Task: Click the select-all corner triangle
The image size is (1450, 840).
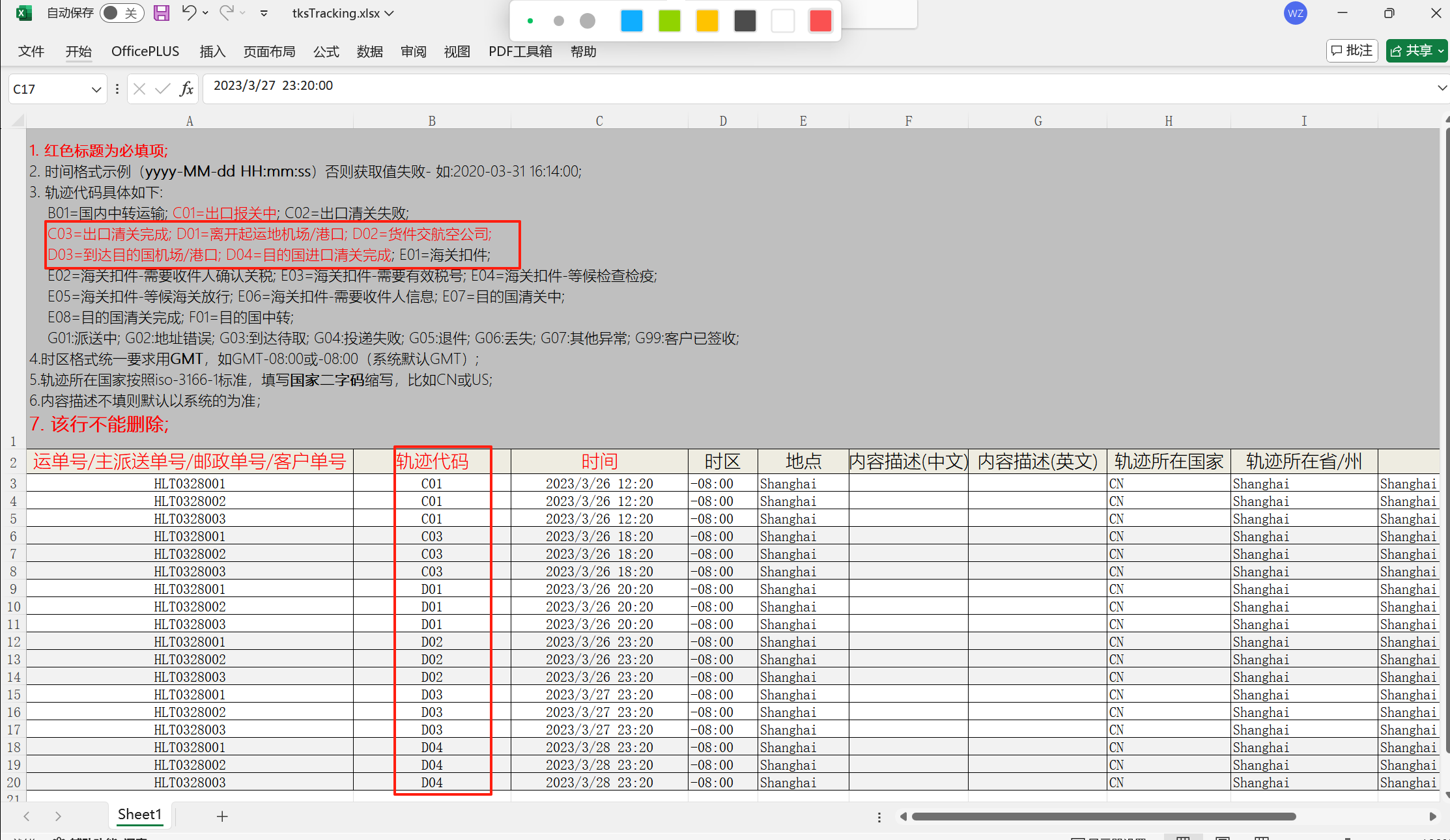Action: (18, 120)
